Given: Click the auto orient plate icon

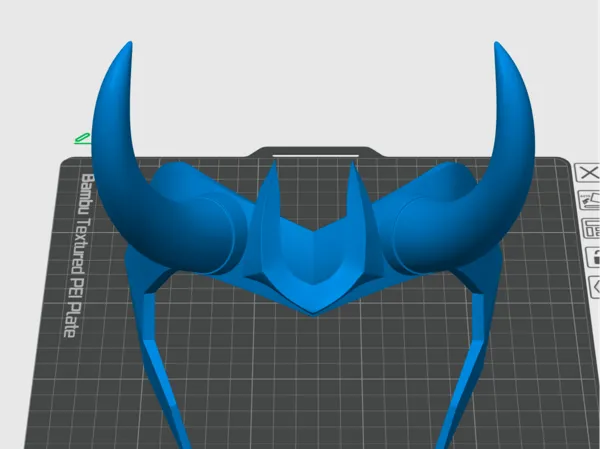Looking at the screenshot, I should [x=590, y=200].
